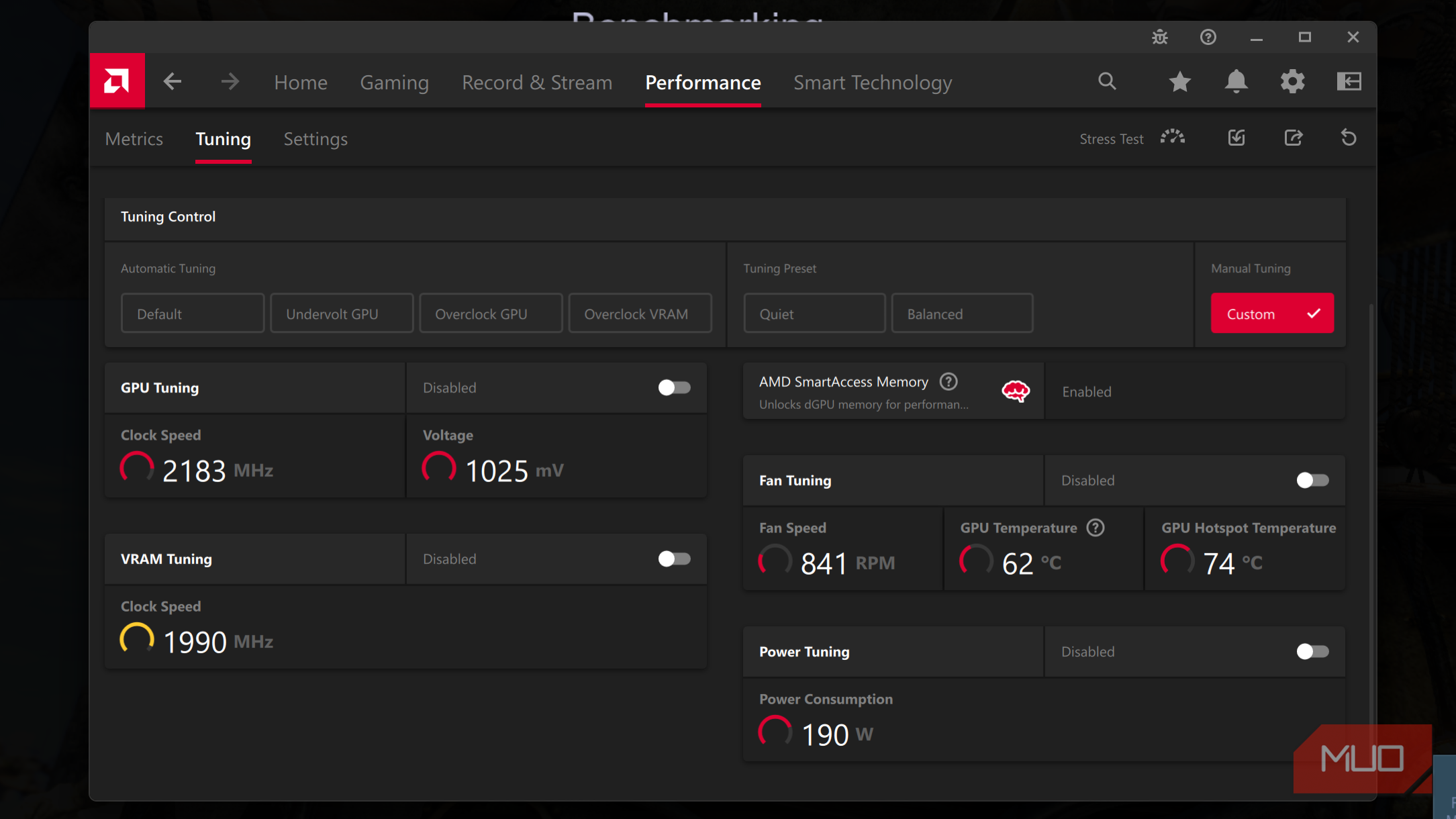Viewport: 1456px width, 819px height.
Task: Open the Gaming tab
Action: click(x=395, y=83)
